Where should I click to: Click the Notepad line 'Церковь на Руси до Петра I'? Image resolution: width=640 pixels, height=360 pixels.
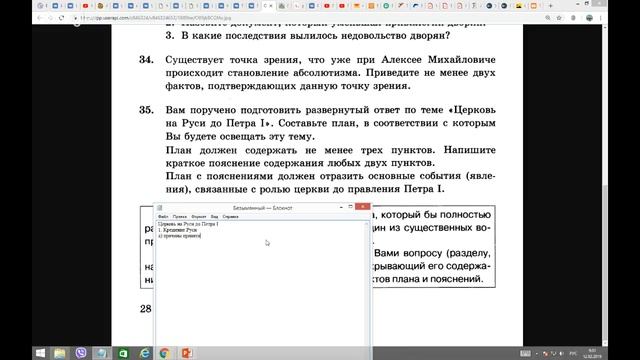[x=188, y=224]
